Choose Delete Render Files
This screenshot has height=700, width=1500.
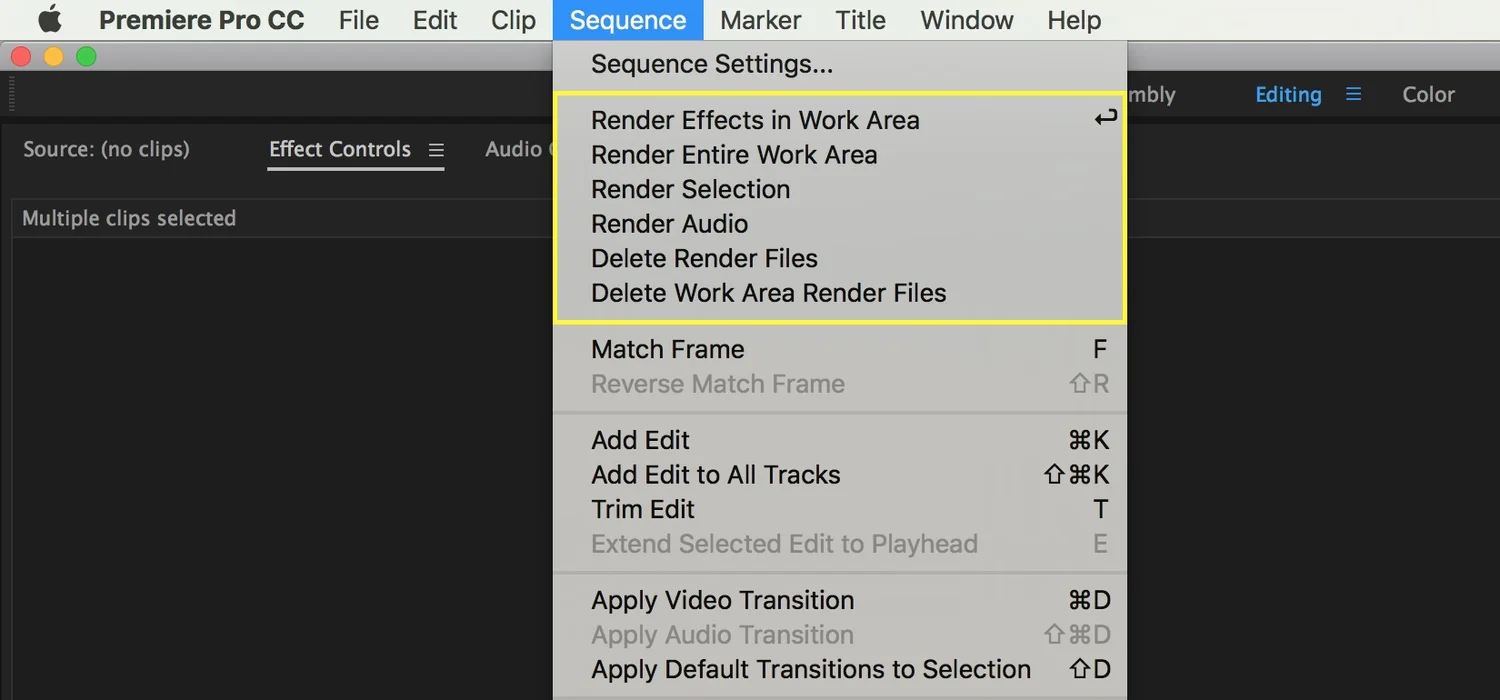[840, 258]
